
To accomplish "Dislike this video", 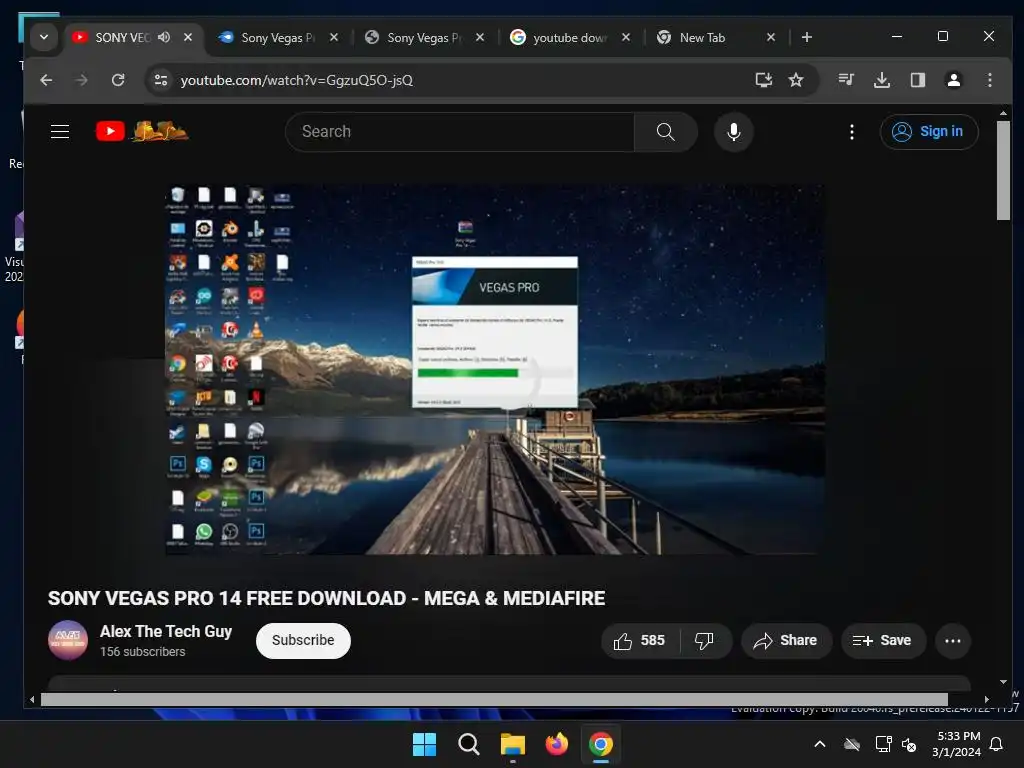I will pos(705,641).
